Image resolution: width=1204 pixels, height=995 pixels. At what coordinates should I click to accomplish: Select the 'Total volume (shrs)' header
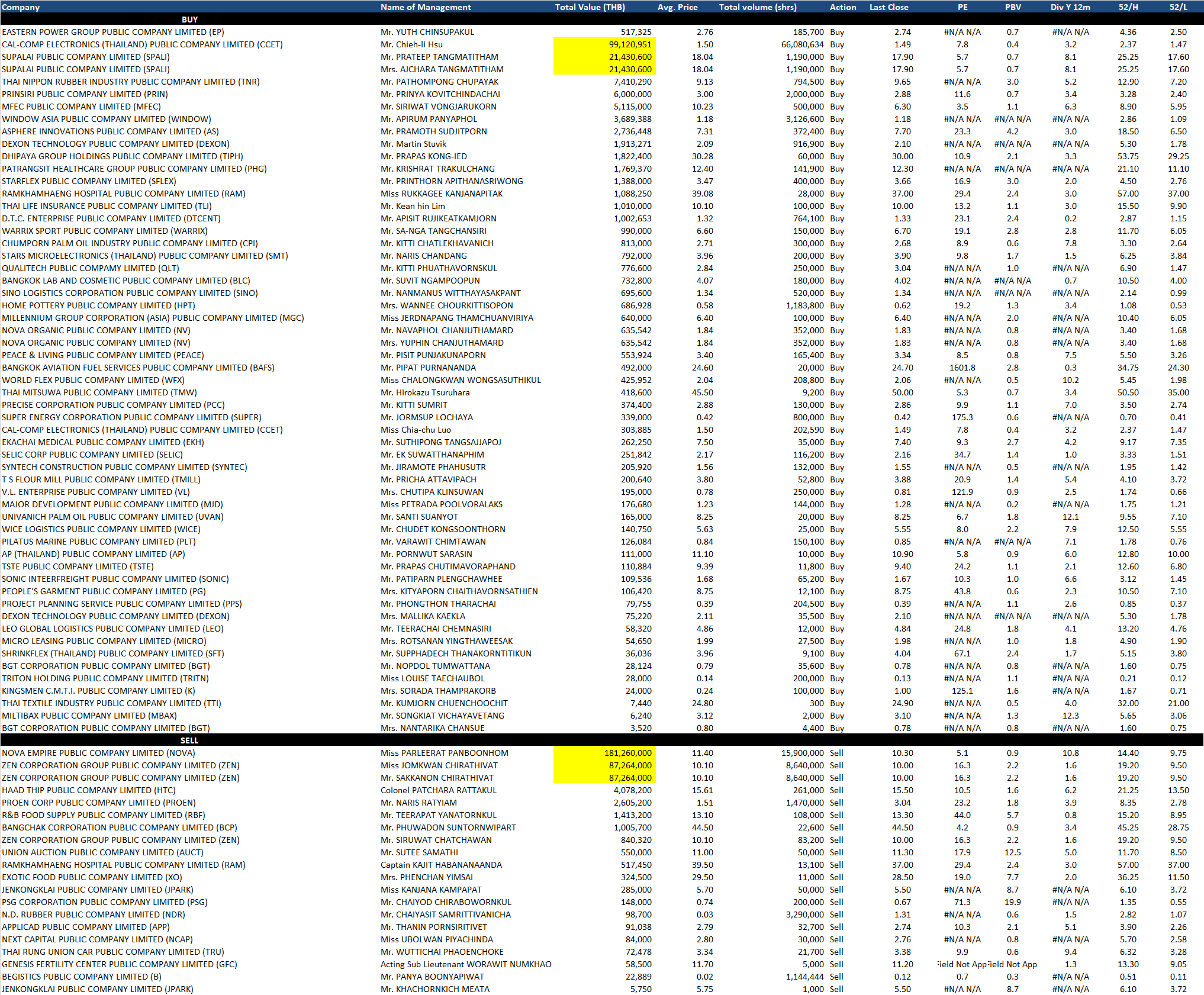758,7
